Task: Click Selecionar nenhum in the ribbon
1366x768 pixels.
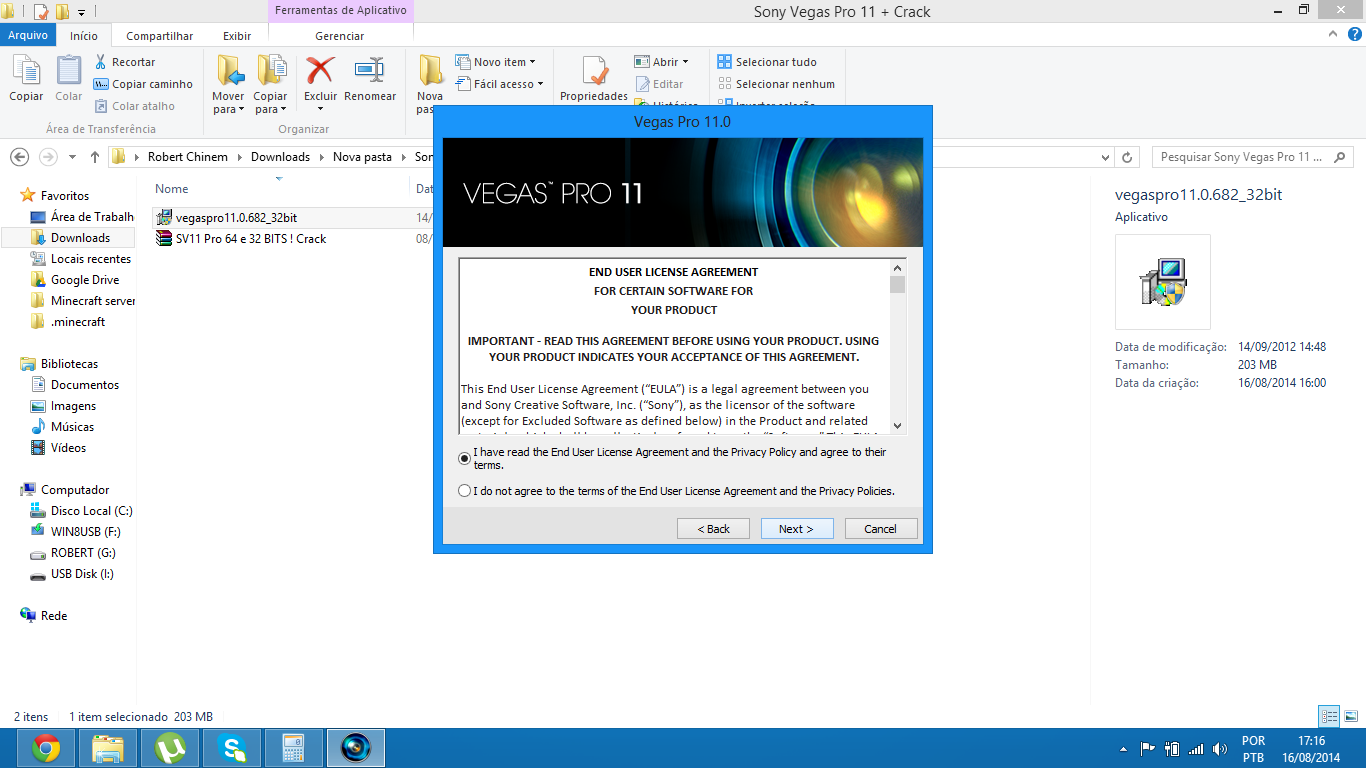Action: tap(776, 84)
